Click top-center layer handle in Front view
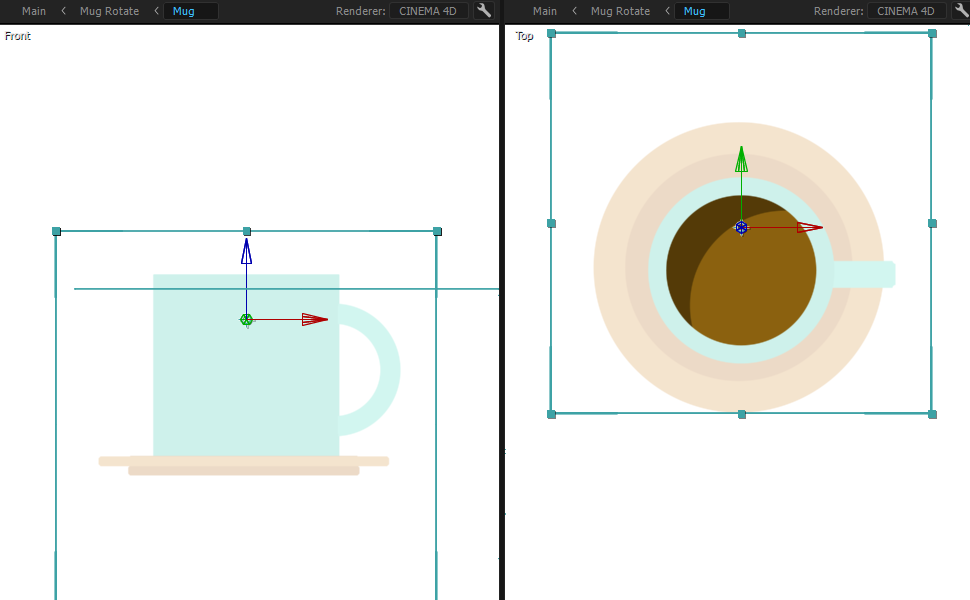 coord(247,231)
